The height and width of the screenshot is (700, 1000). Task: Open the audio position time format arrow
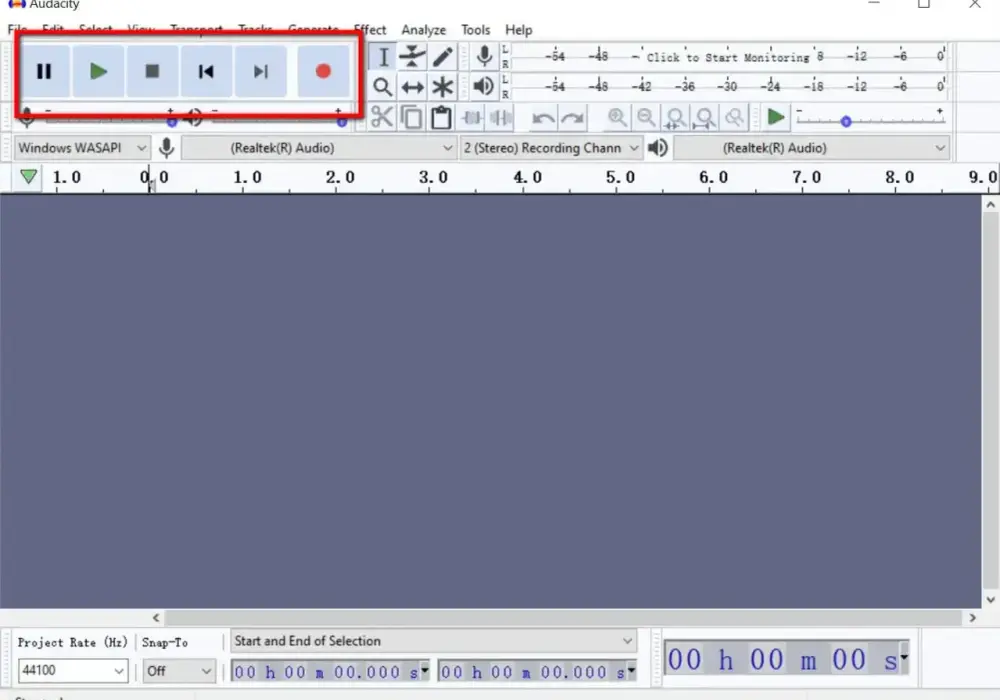(904, 657)
